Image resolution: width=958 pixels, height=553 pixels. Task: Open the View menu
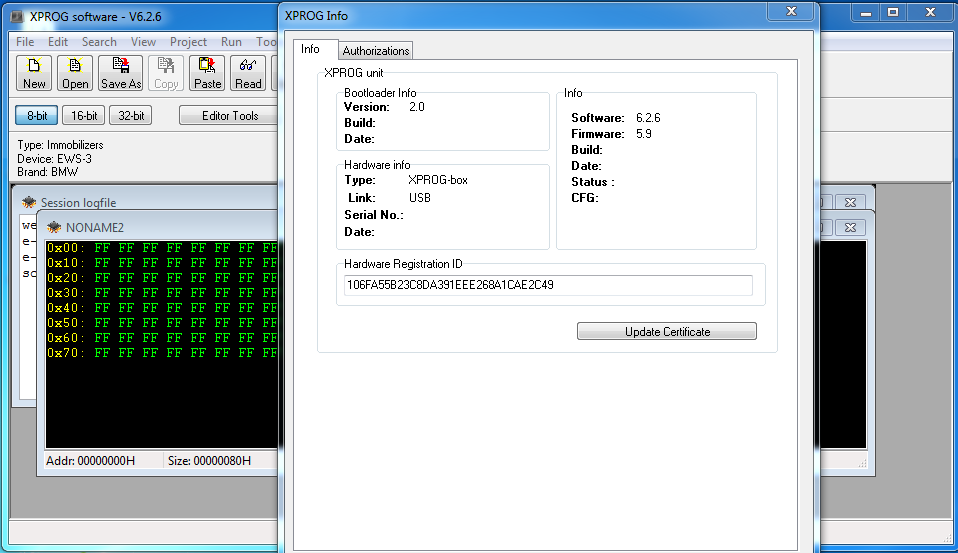pyautogui.click(x=143, y=42)
